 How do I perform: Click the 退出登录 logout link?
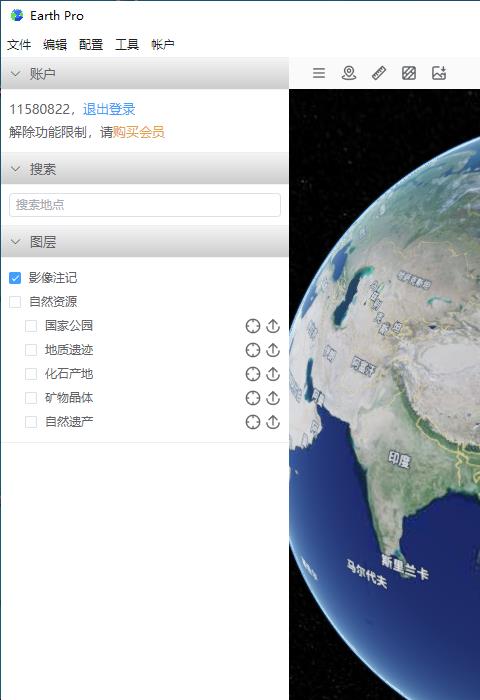[109, 109]
